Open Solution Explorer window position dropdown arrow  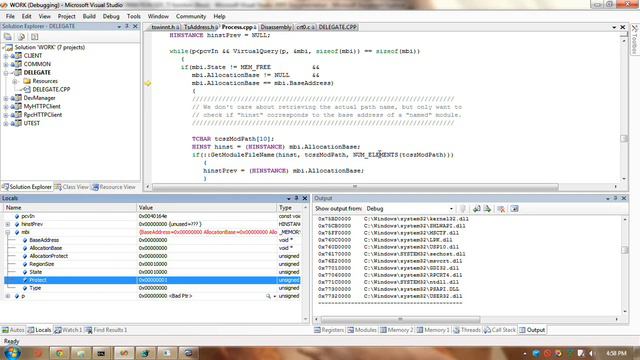[x=119, y=26]
